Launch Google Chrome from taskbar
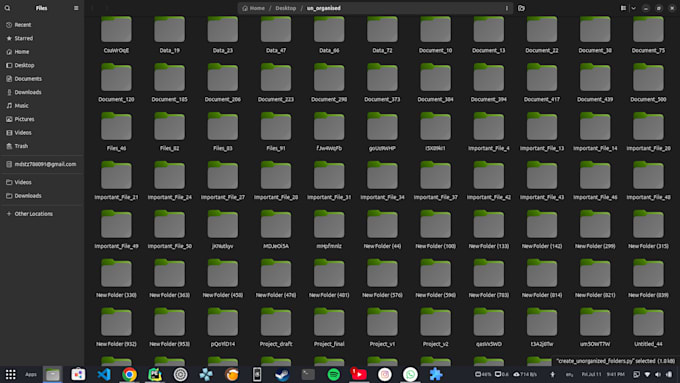The width and height of the screenshot is (680, 383). click(x=129, y=374)
